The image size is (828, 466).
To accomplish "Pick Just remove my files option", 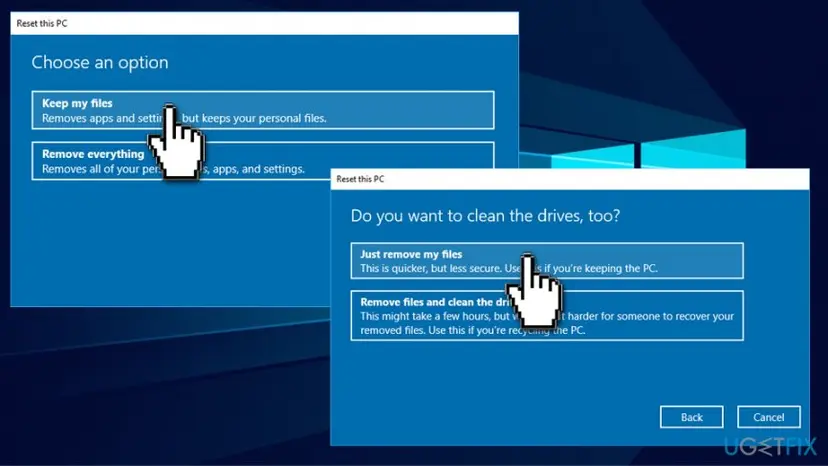I will (x=547, y=260).
